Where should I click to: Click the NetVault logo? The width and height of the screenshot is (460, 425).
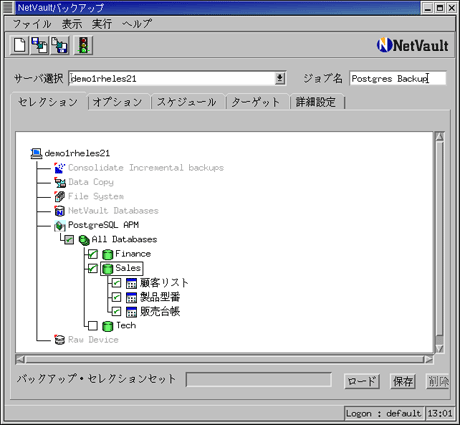413,45
